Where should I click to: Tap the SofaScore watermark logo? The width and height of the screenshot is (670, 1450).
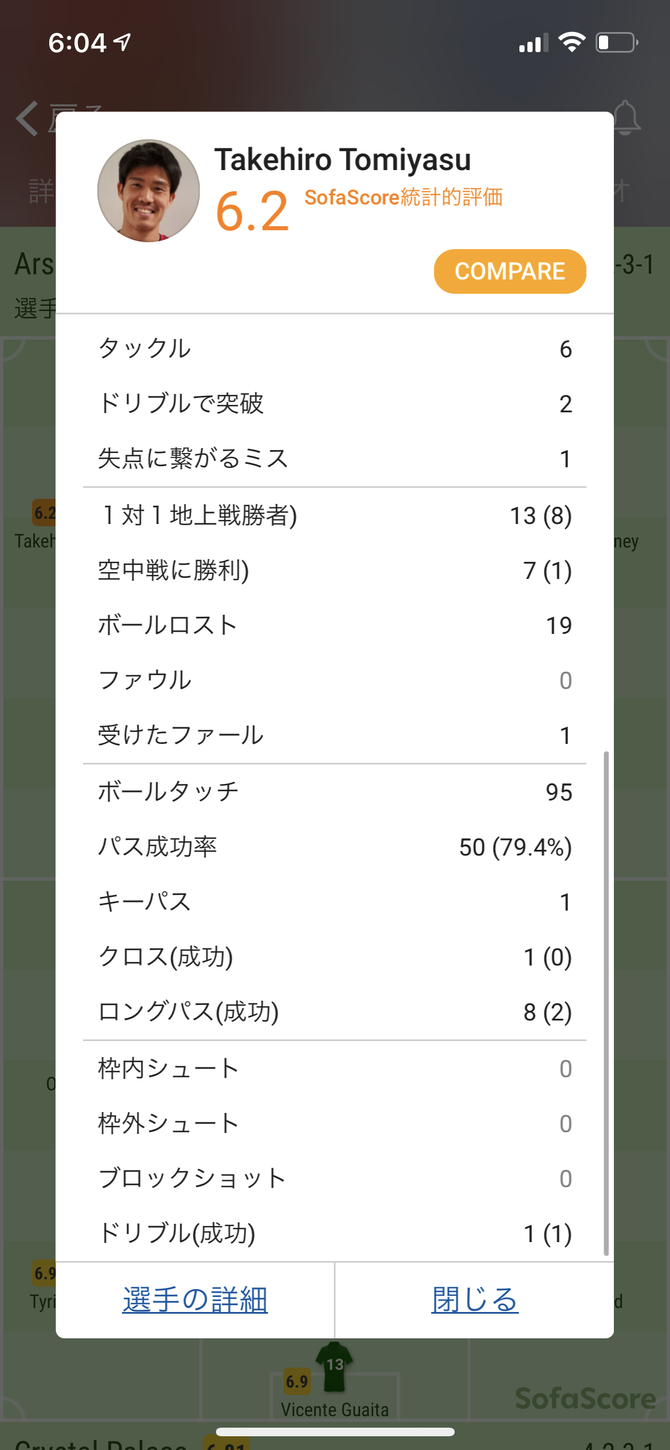click(585, 1397)
